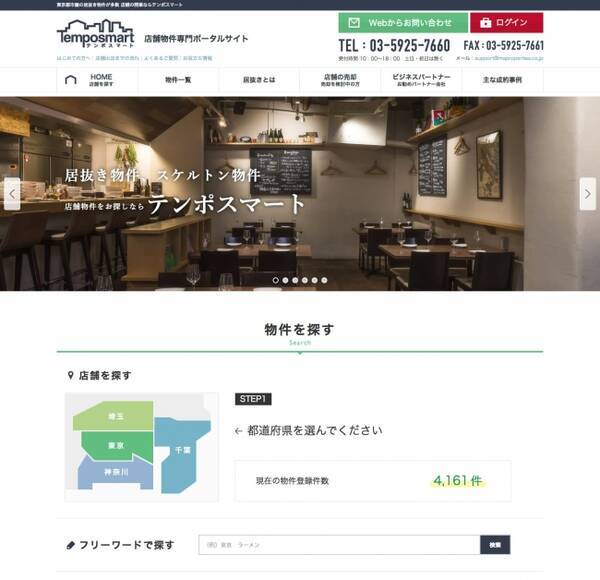Click the HOME house icon
Viewport: 600px width, 580px height.
tap(71, 80)
